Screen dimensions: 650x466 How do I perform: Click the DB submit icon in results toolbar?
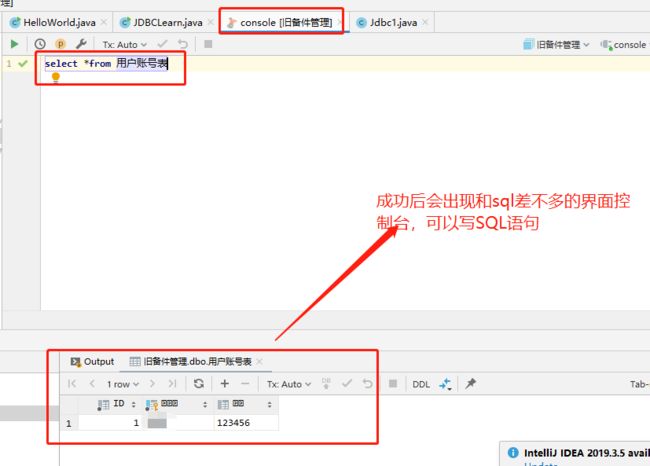tap(326, 383)
